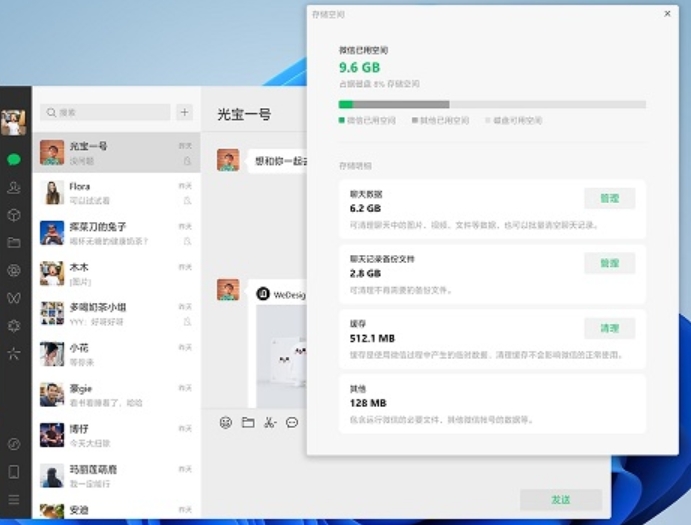Image resolution: width=691 pixels, height=525 pixels.
Task: Click the WeDesign round logo in the message card
Action: click(263, 294)
